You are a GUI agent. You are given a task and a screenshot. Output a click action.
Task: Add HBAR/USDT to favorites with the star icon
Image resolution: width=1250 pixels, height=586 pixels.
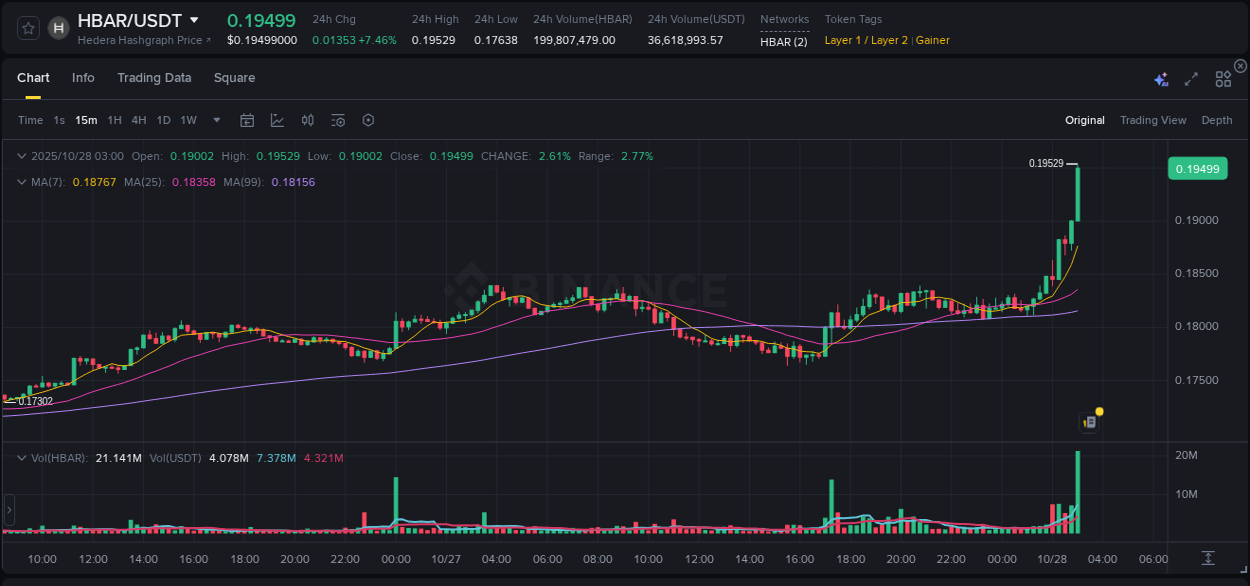[x=29, y=28]
